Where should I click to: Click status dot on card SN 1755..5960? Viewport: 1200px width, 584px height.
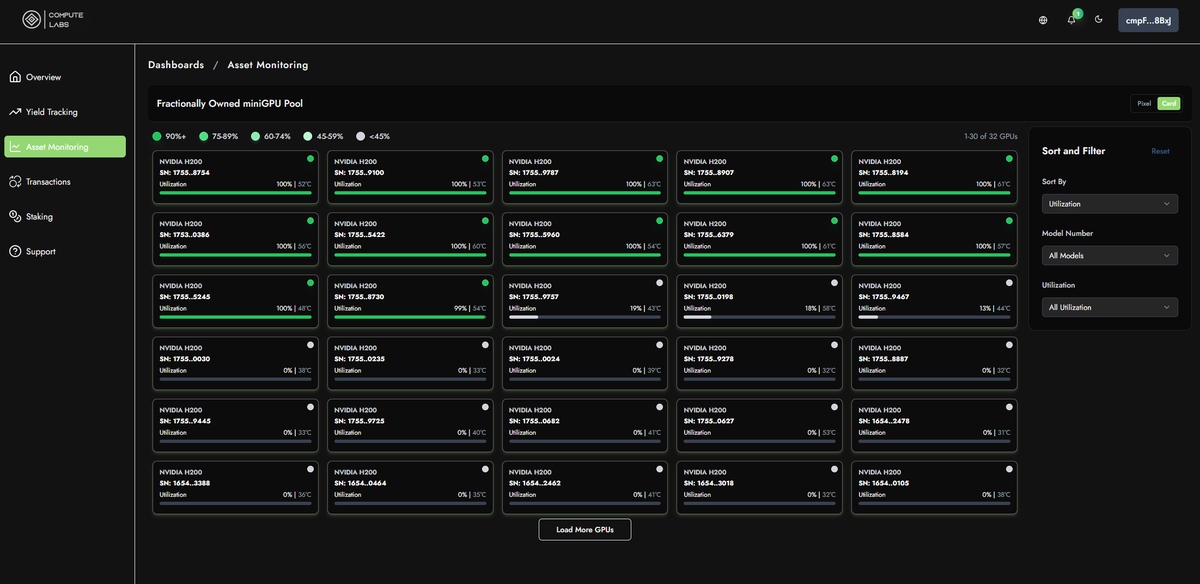click(x=659, y=221)
